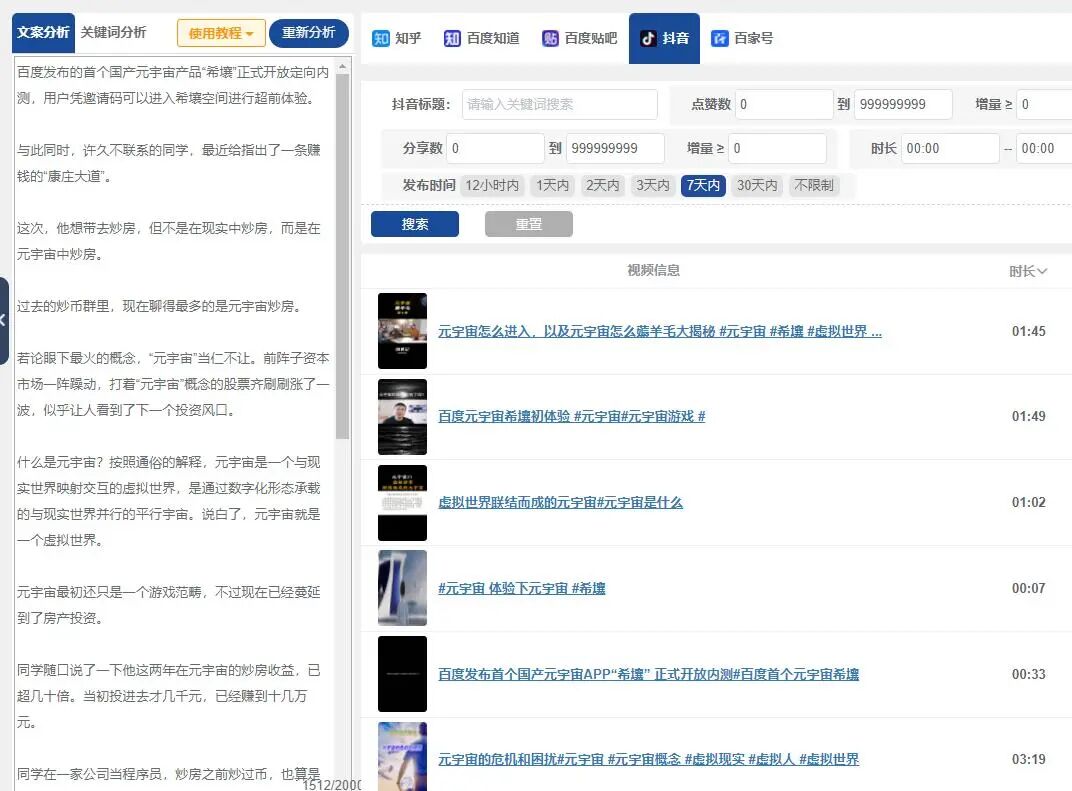Click the 重置 button
This screenshot has width=1072, height=791.
pos(528,224)
